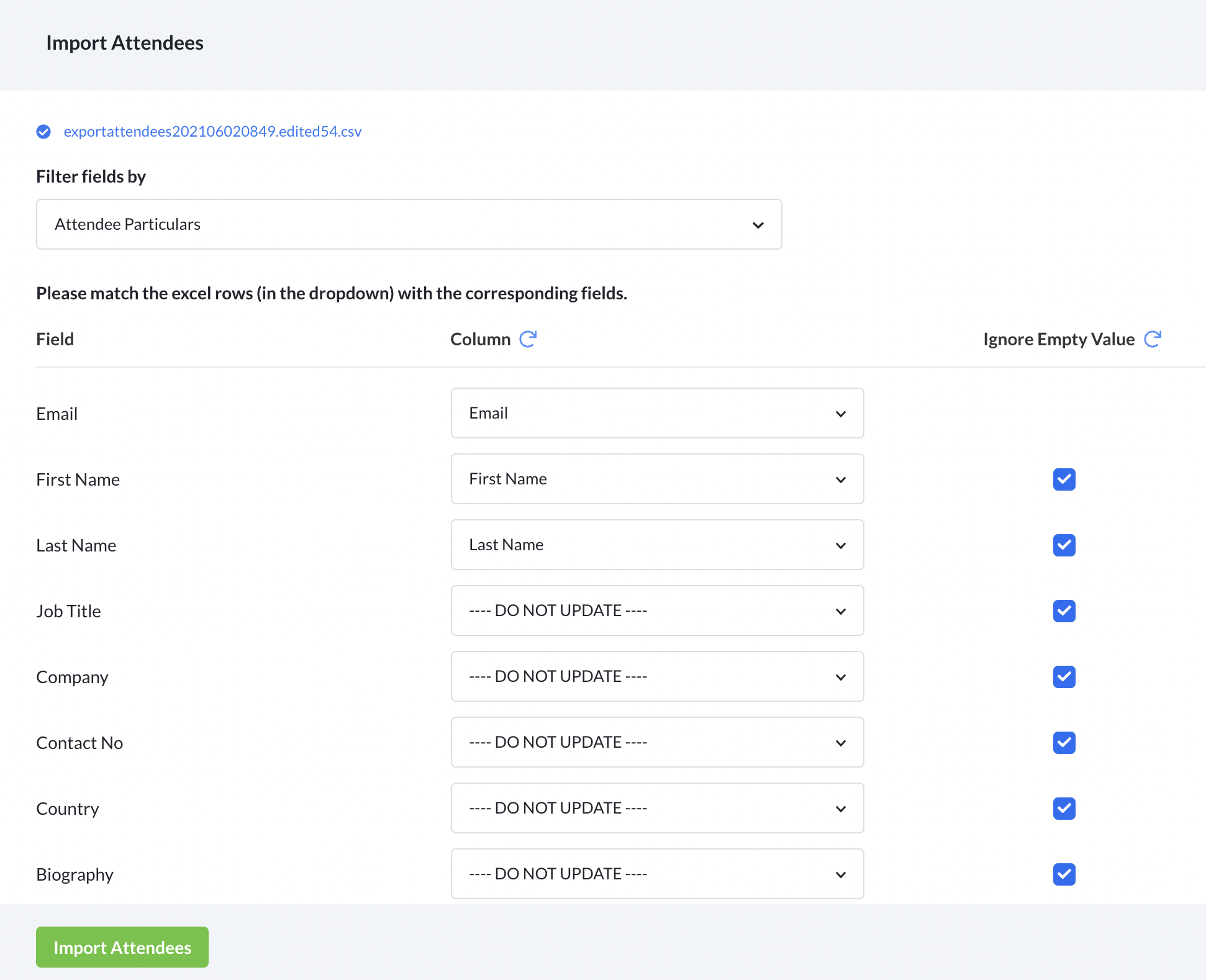Click the green Import Attendees button
The height and width of the screenshot is (980, 1206).
click(122, 947)
